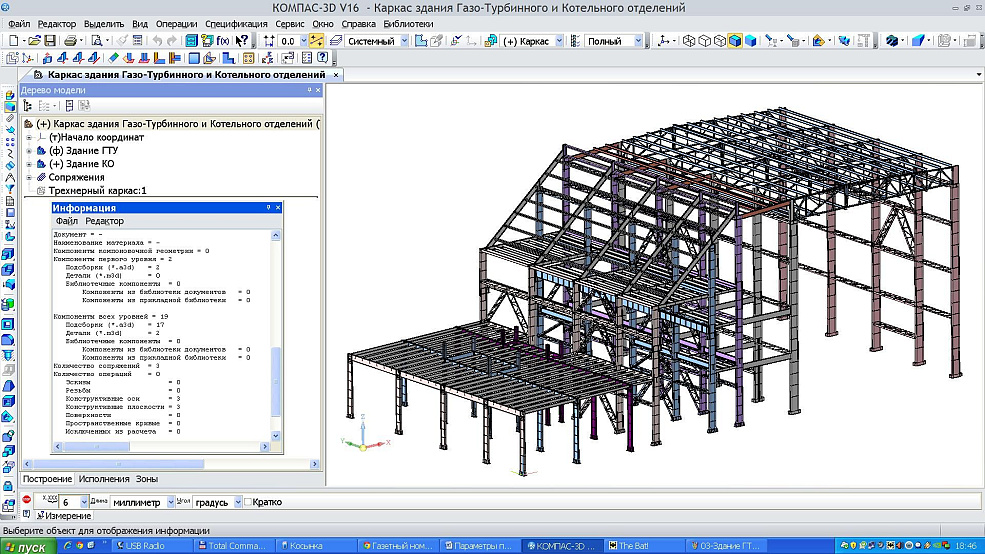Open the Системный layer dropdown
This screenshot has width=985, height=554.
coord(404,41)
